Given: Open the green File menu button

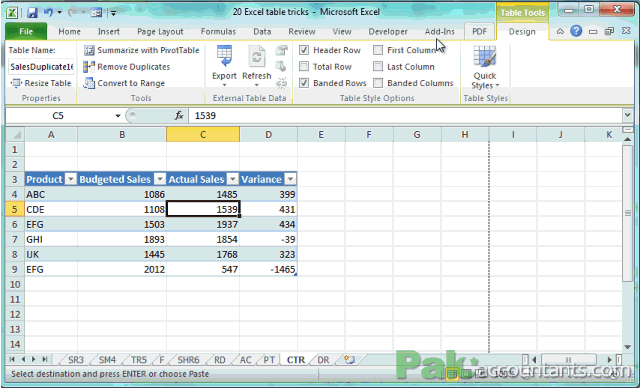Looking at the screenshot, I should click(x=26, y=31).
